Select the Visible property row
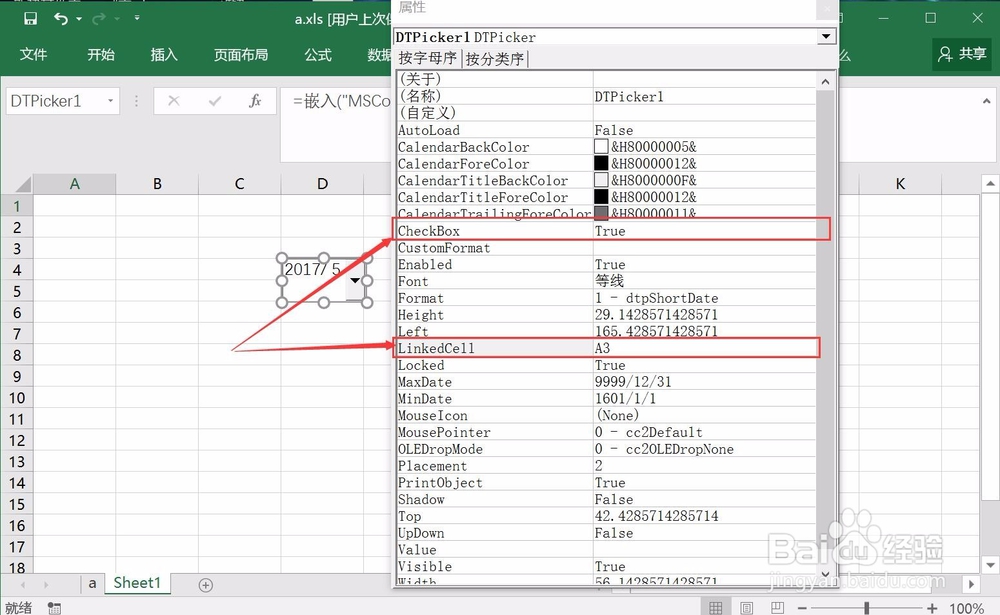1000x615 pixels. 606,566
